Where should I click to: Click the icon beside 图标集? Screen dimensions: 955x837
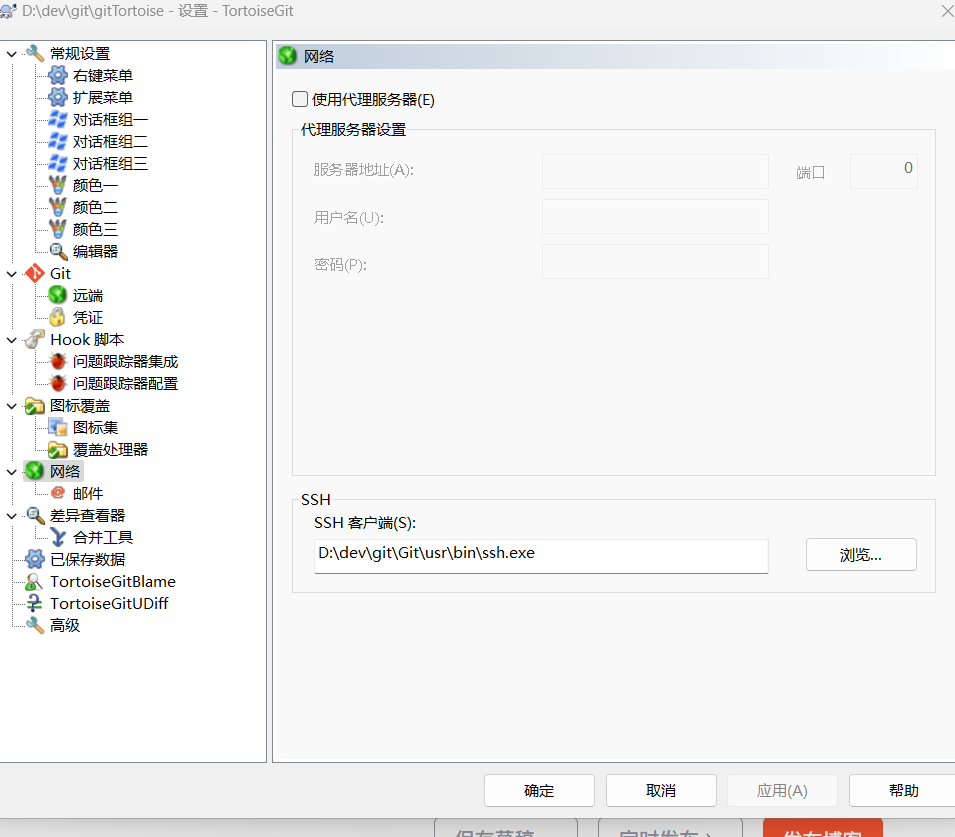pos(58,428)
